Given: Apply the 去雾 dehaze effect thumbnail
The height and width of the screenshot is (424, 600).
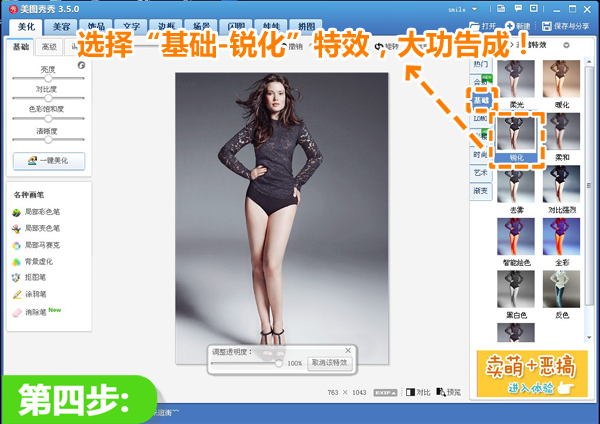Looking at the screenshot, I should pos(516,184).
